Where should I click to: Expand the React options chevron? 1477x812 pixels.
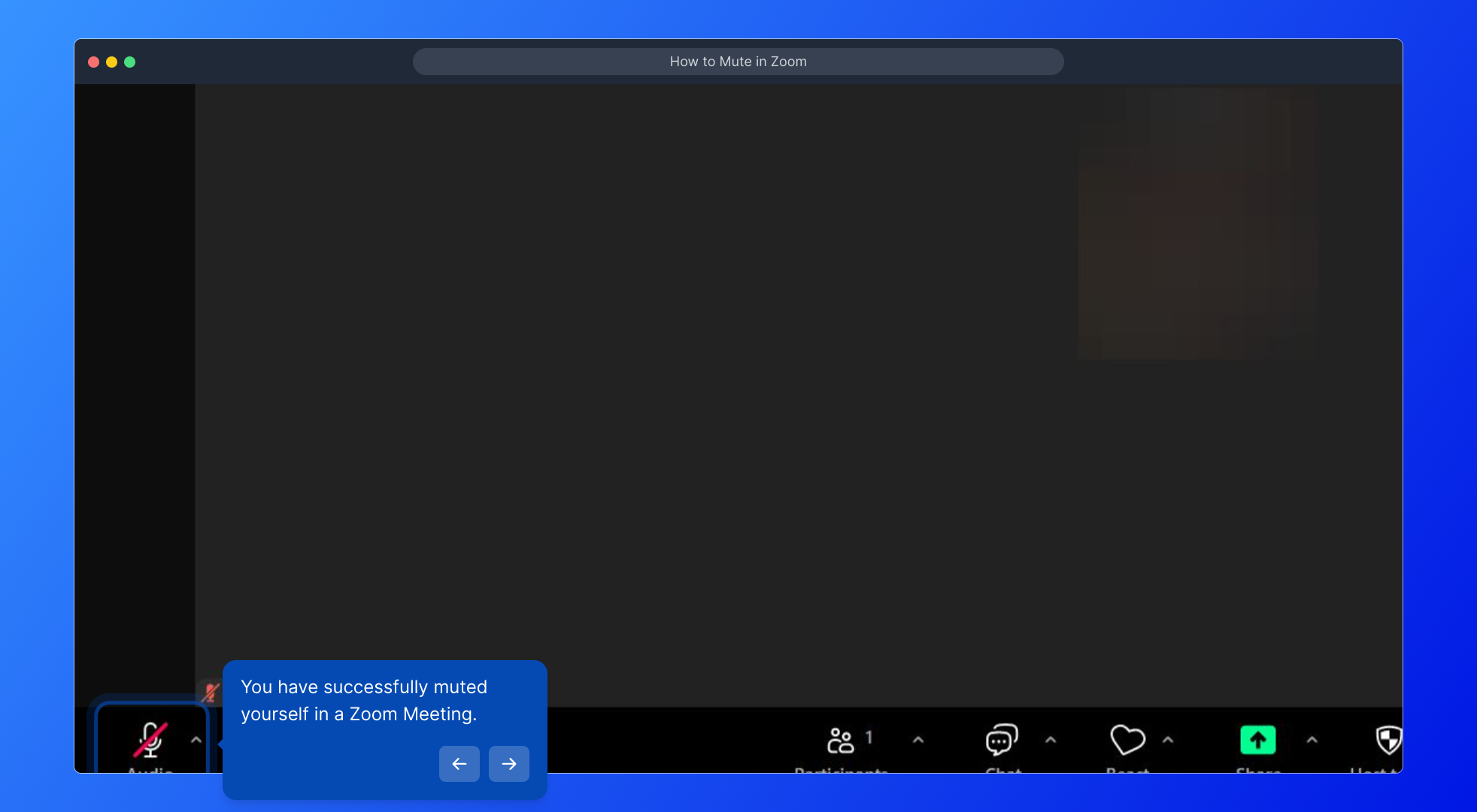coord(1168,740)
